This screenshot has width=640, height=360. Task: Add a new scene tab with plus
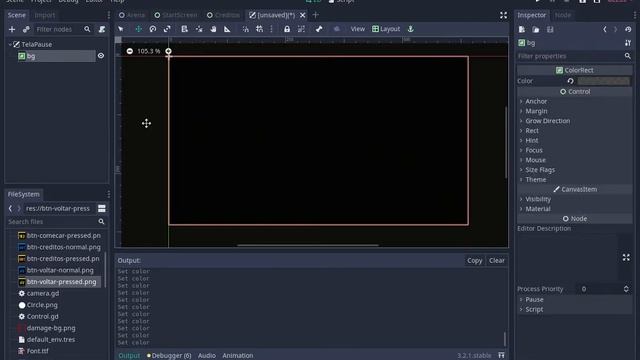pyautogui.click(x=315, y=15)
